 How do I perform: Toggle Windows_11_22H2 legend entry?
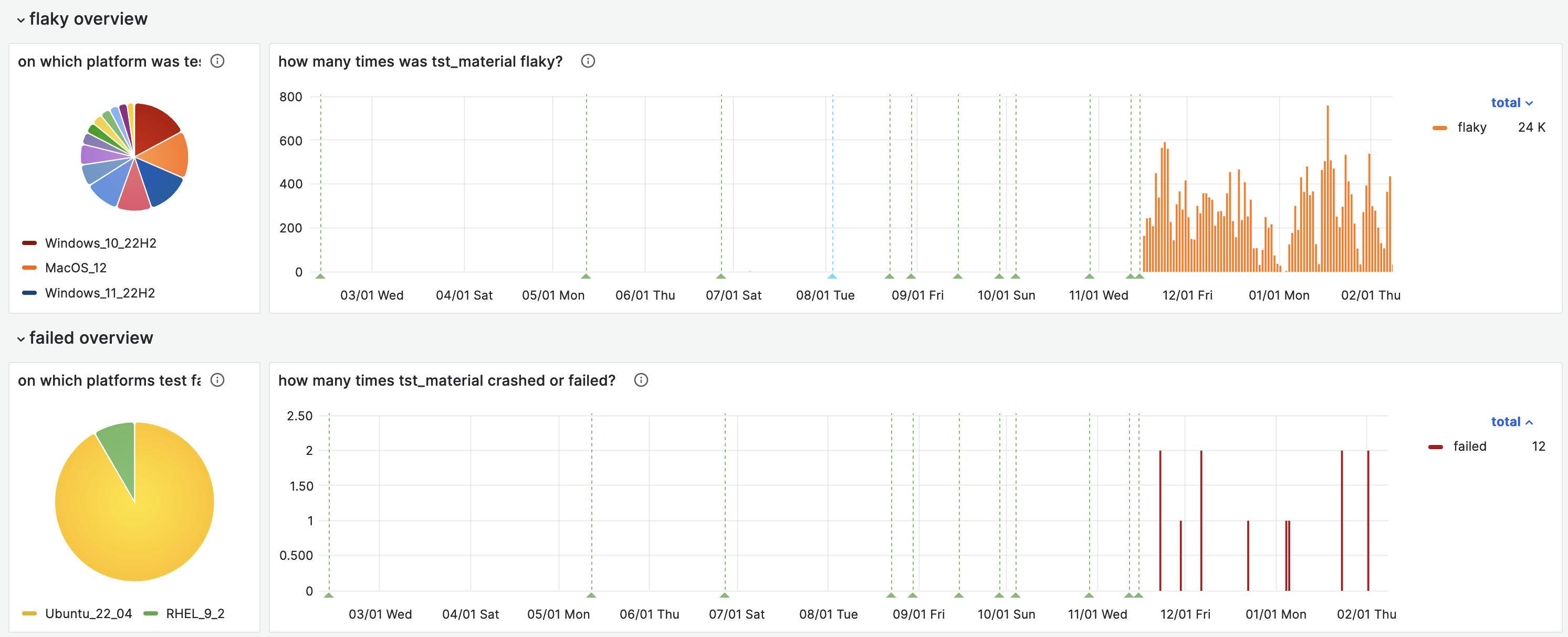(100, 293)
